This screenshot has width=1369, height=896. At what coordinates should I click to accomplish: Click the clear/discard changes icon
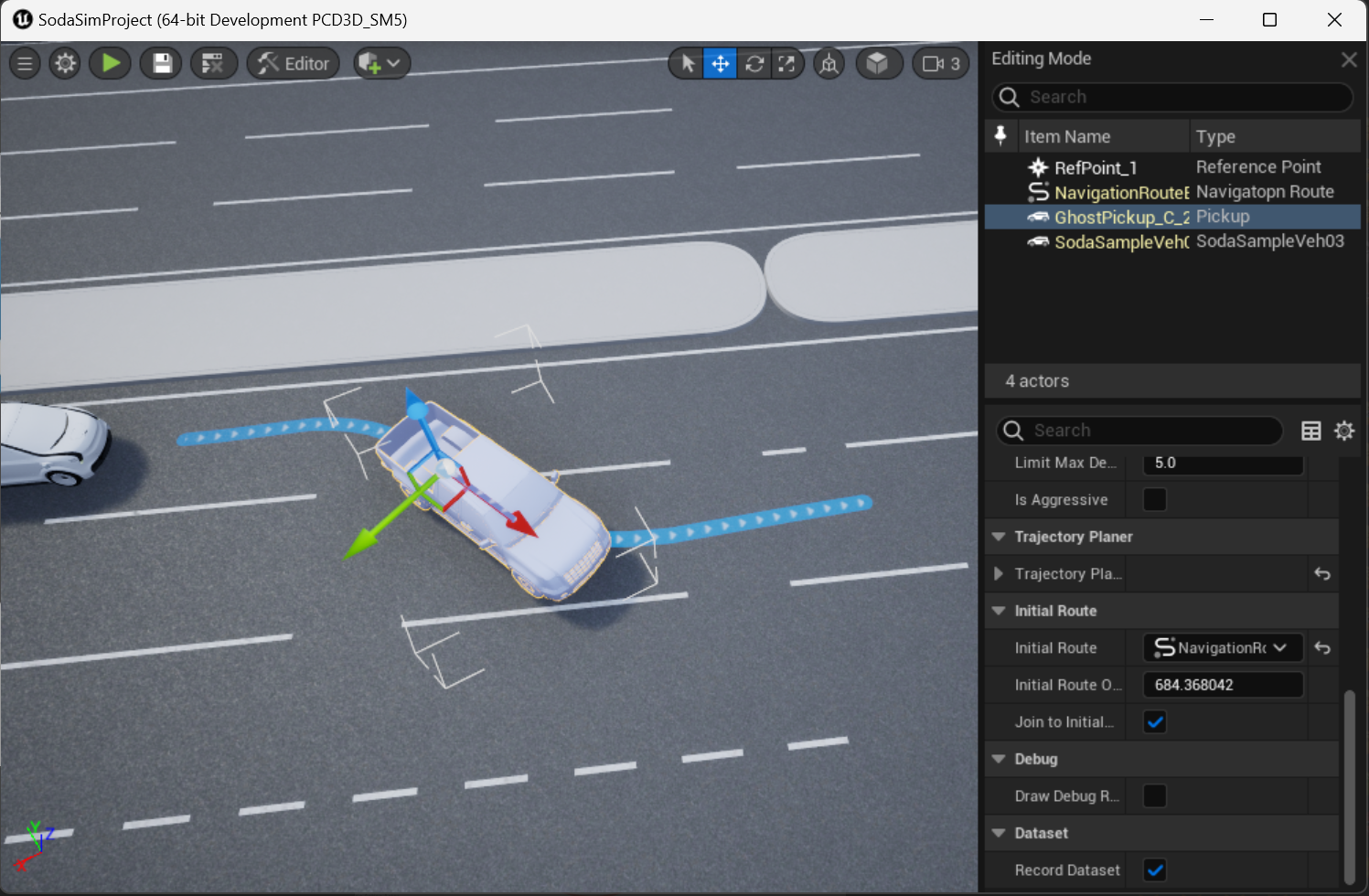tap(213, 63)
